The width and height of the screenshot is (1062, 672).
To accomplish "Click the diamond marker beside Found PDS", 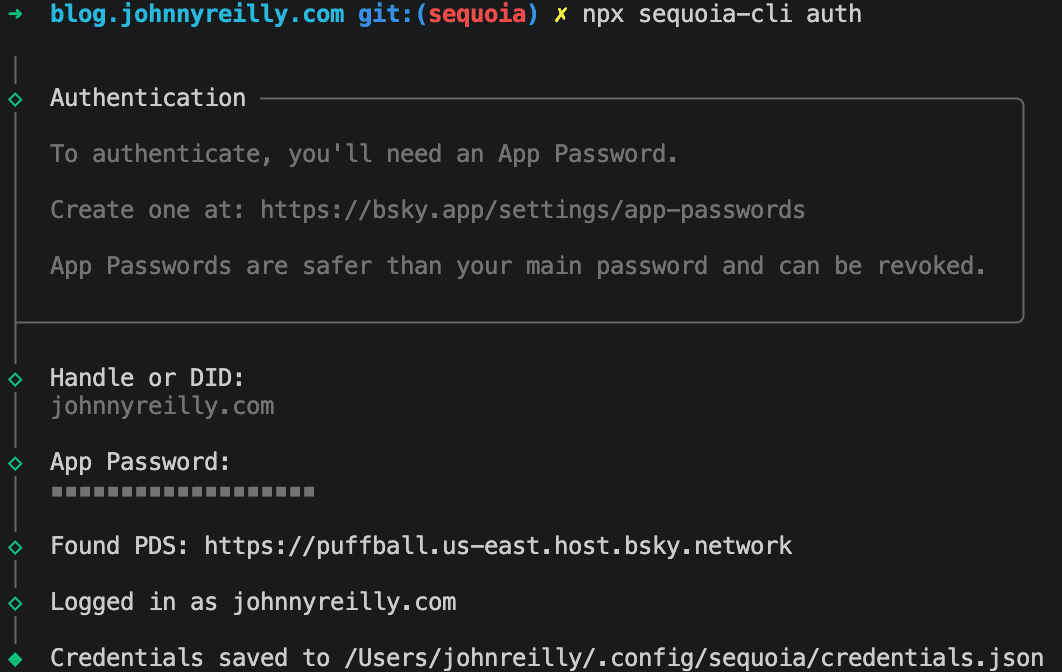I will (15, 547).
